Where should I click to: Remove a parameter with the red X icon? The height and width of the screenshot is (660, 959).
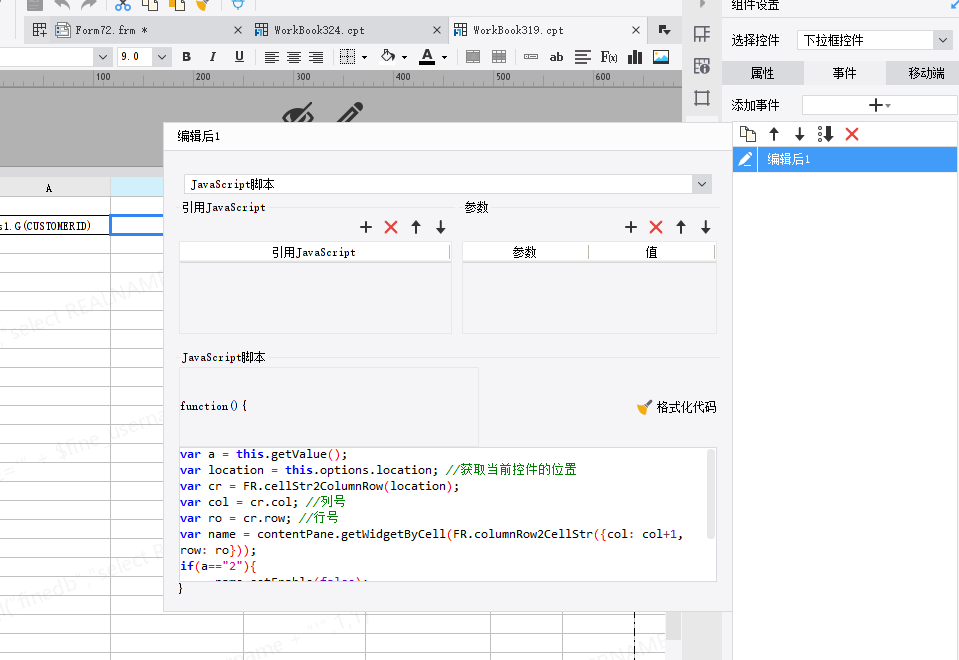tap(656, 227)
